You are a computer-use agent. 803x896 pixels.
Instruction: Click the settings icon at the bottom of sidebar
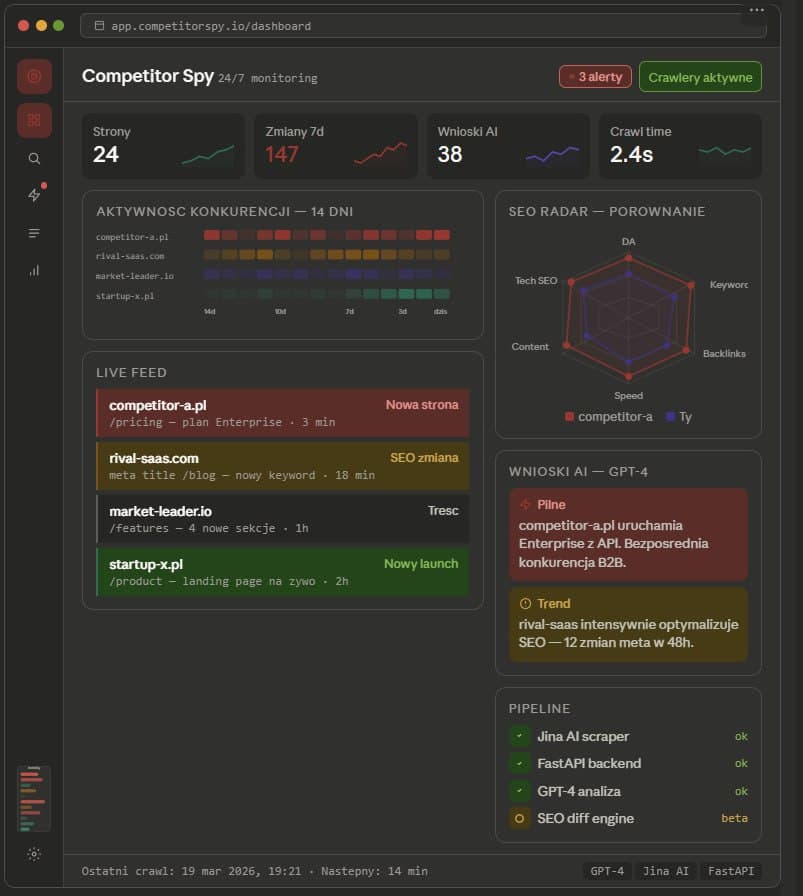point(33,855)
